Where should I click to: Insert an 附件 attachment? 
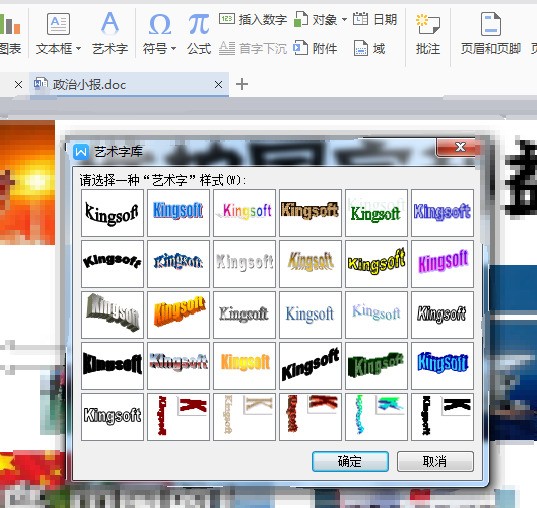[315, 49]
